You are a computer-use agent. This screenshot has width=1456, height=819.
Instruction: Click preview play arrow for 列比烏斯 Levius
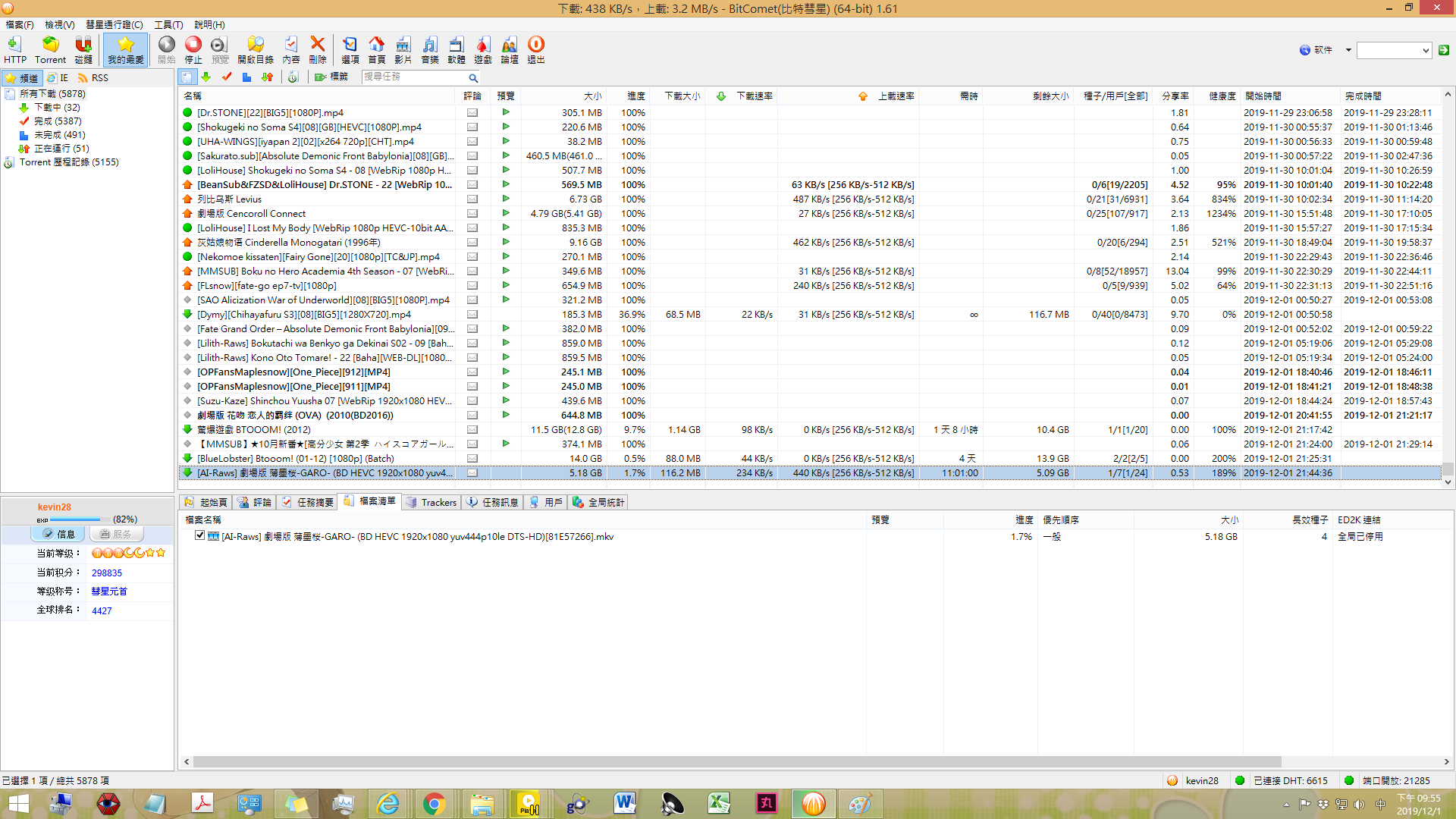click(x=506, y=199)
